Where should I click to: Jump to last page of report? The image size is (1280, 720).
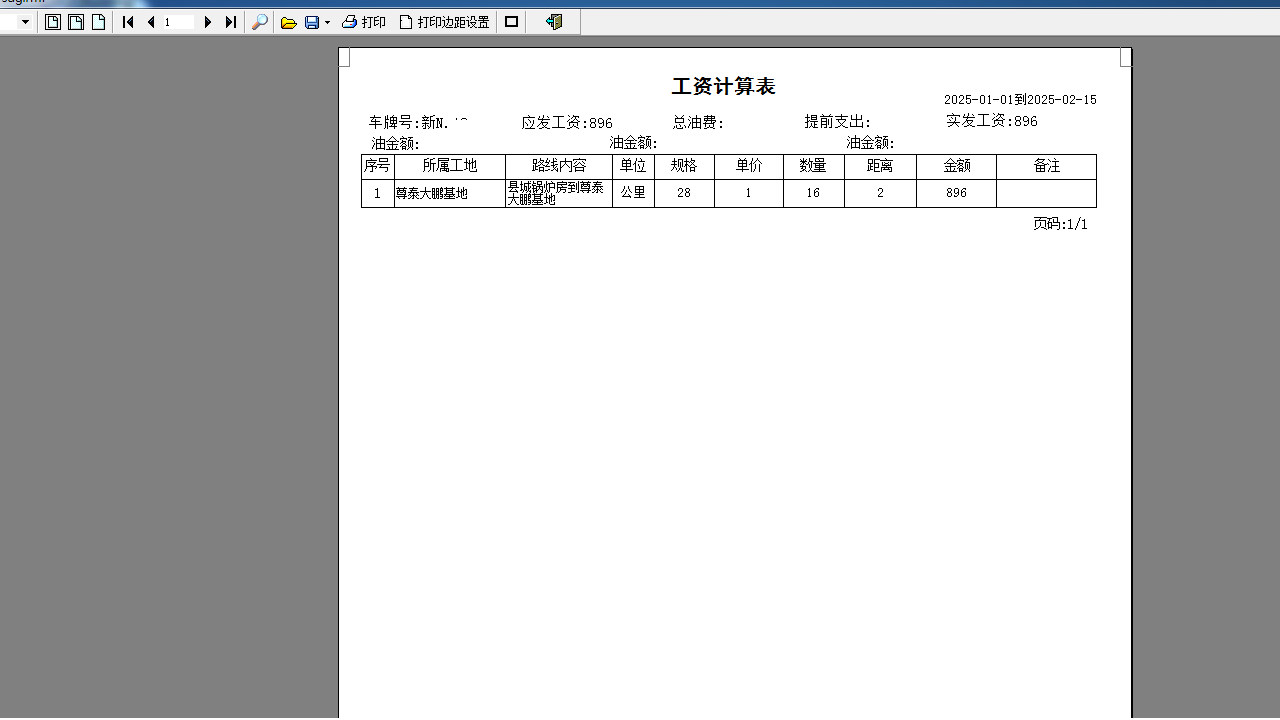click(231, 22)
